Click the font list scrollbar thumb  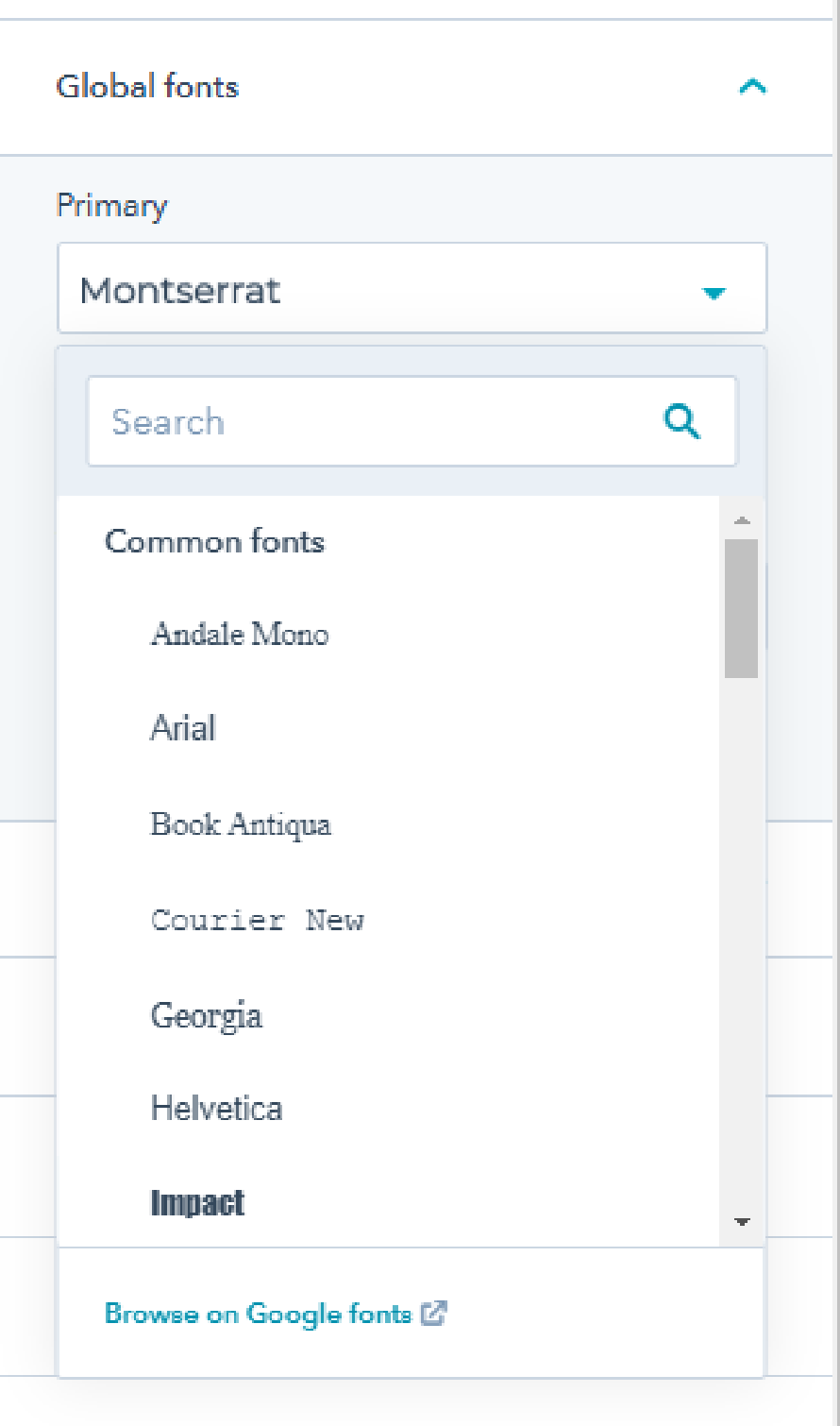[x=742, y=607]
